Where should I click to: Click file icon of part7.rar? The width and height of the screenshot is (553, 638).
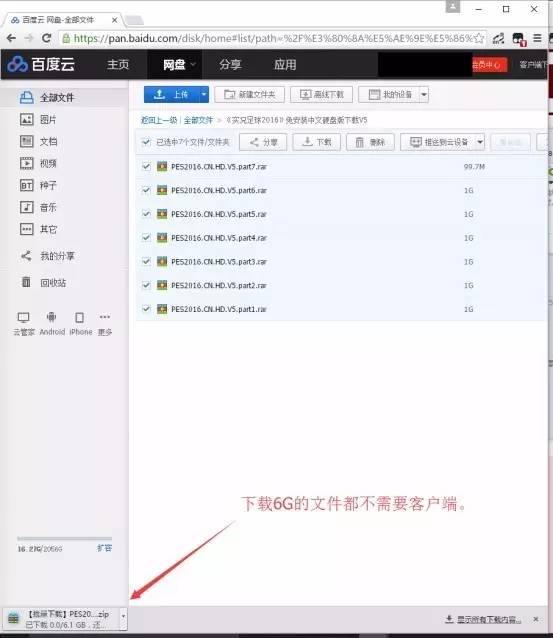[x=162, y=166]
